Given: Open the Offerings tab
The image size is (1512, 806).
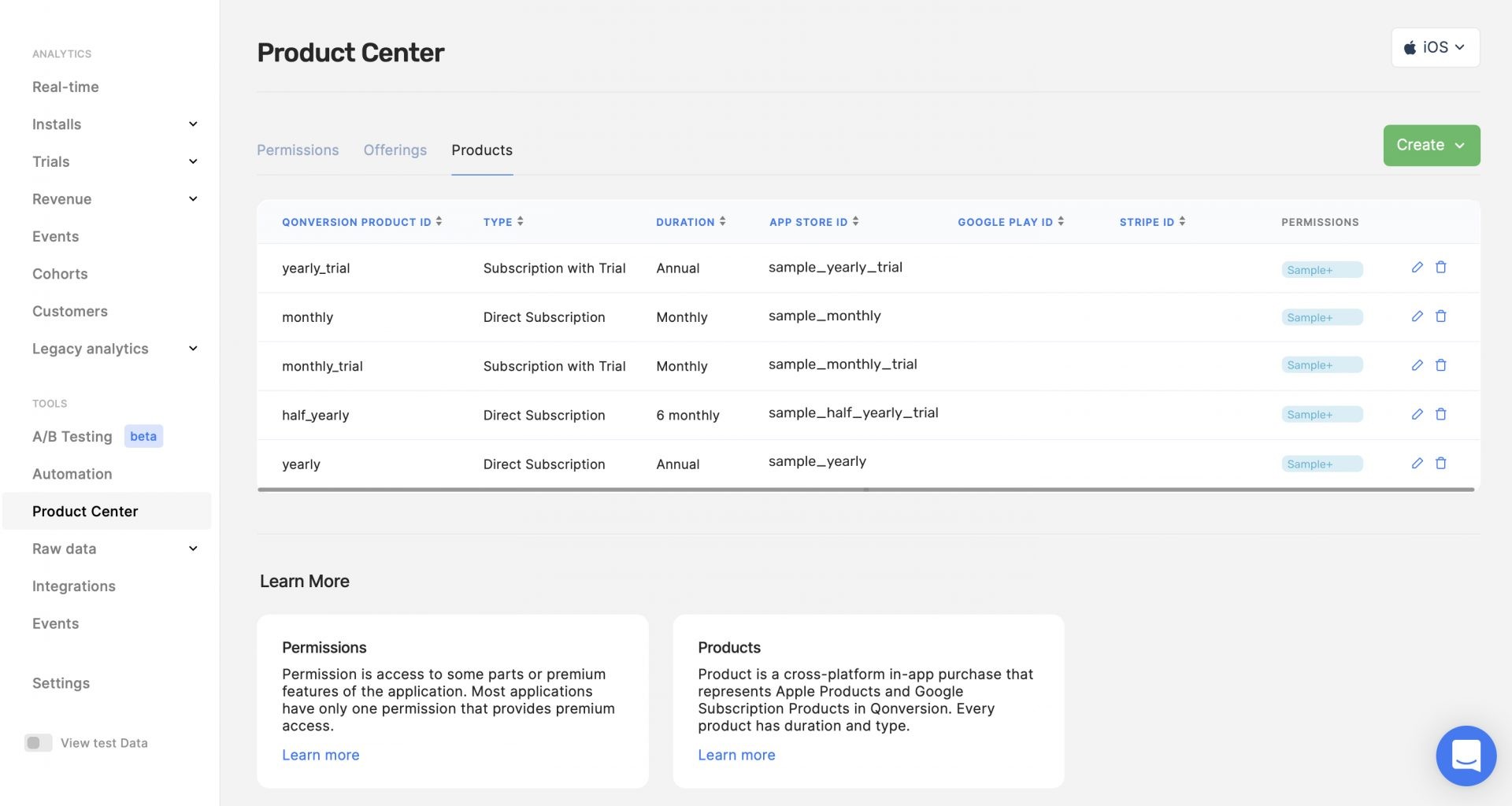Looking at the screenshot, I should coord(395,150).
